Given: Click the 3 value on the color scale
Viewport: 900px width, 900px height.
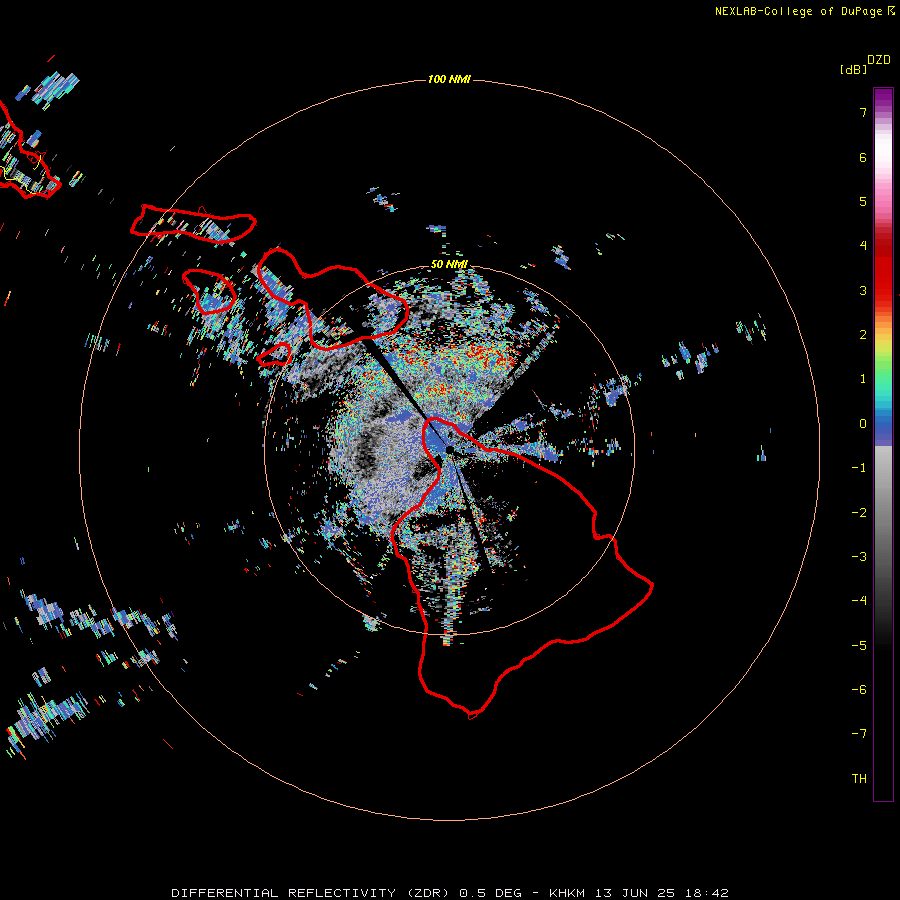Looking at the screenshot, I should [x=863, y=290].
